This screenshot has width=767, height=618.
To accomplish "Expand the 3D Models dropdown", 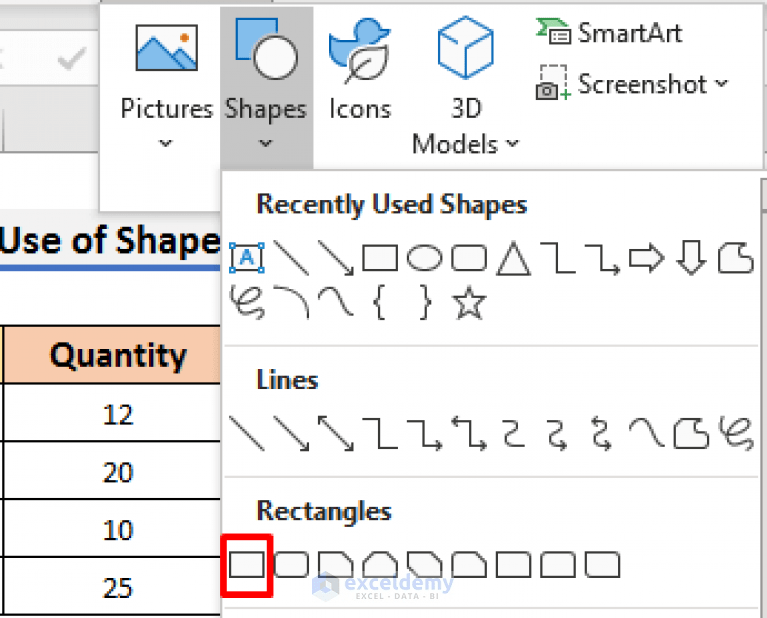I will tap(465, 87).
